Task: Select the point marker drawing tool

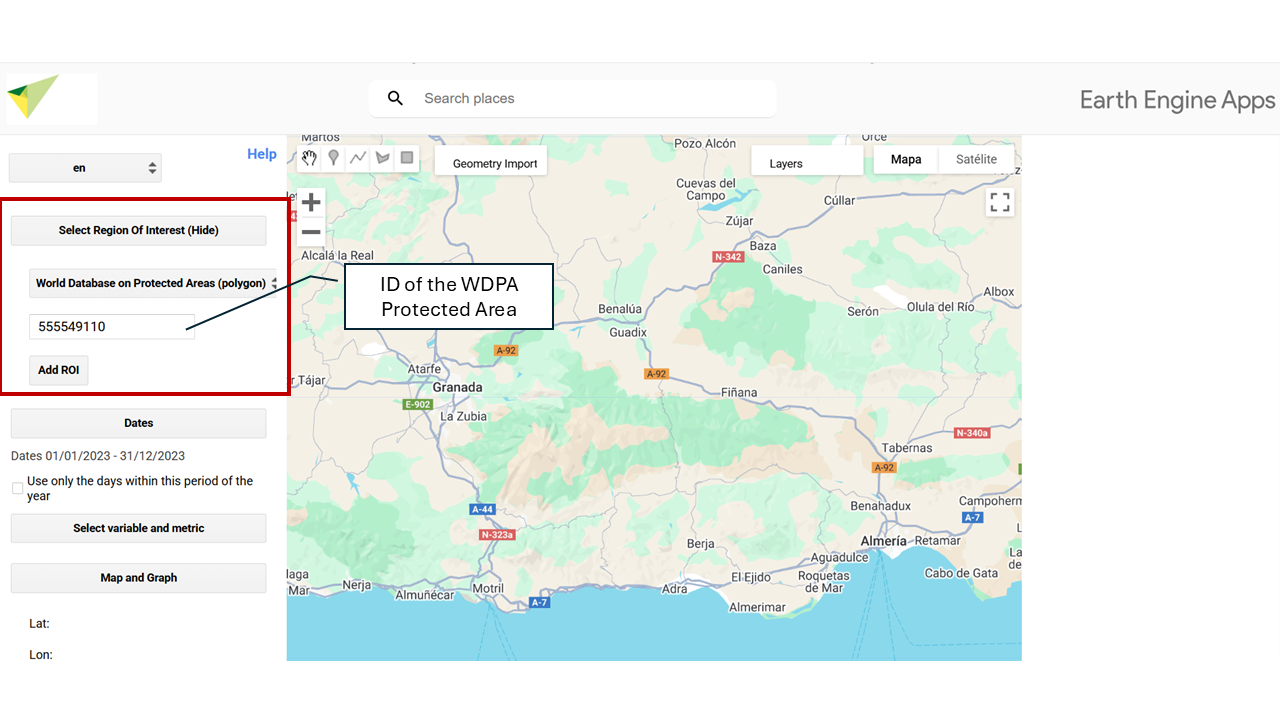Action: point(334,158)
